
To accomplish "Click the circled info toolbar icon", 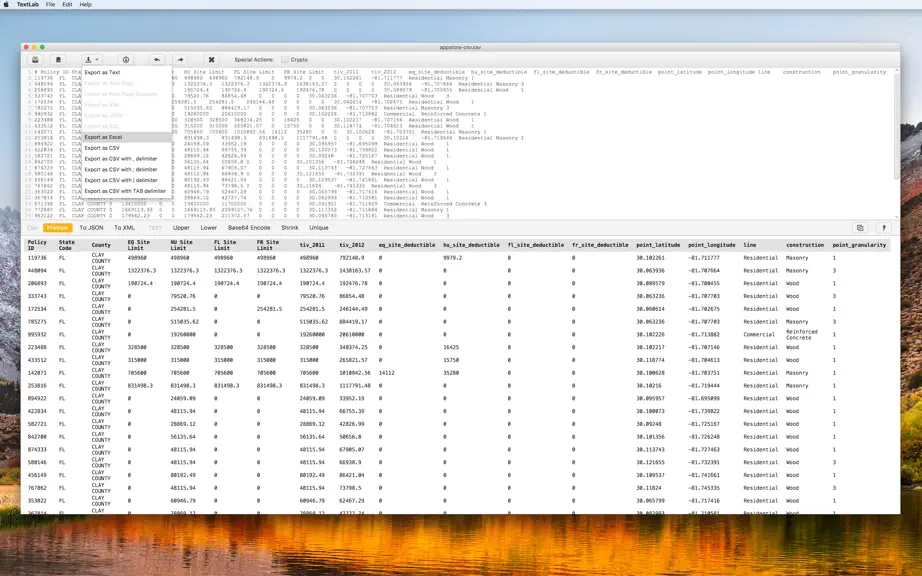I will [x=126, y=59].
